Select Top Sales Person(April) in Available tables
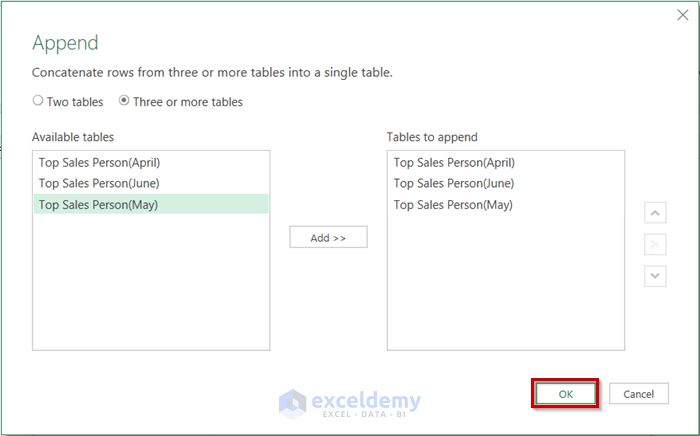 coord(99,162)
